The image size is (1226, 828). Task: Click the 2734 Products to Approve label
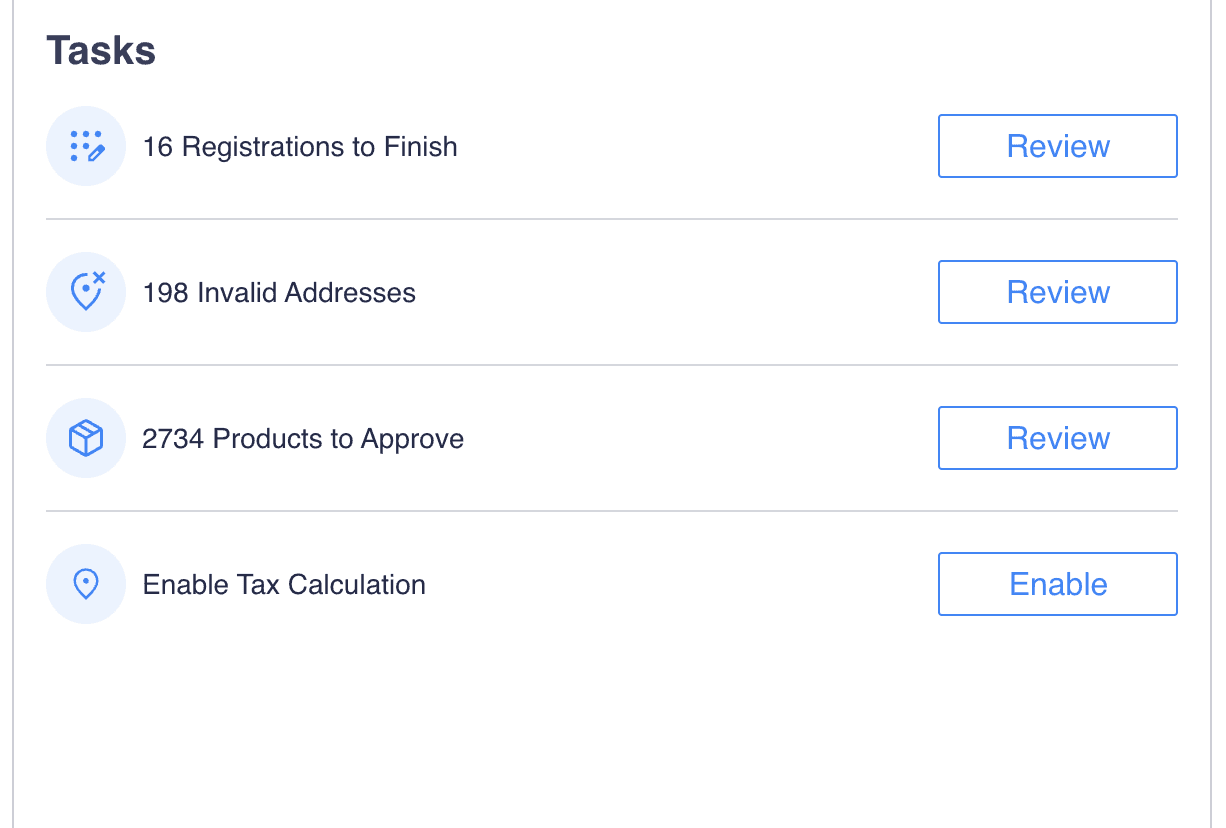303,438
